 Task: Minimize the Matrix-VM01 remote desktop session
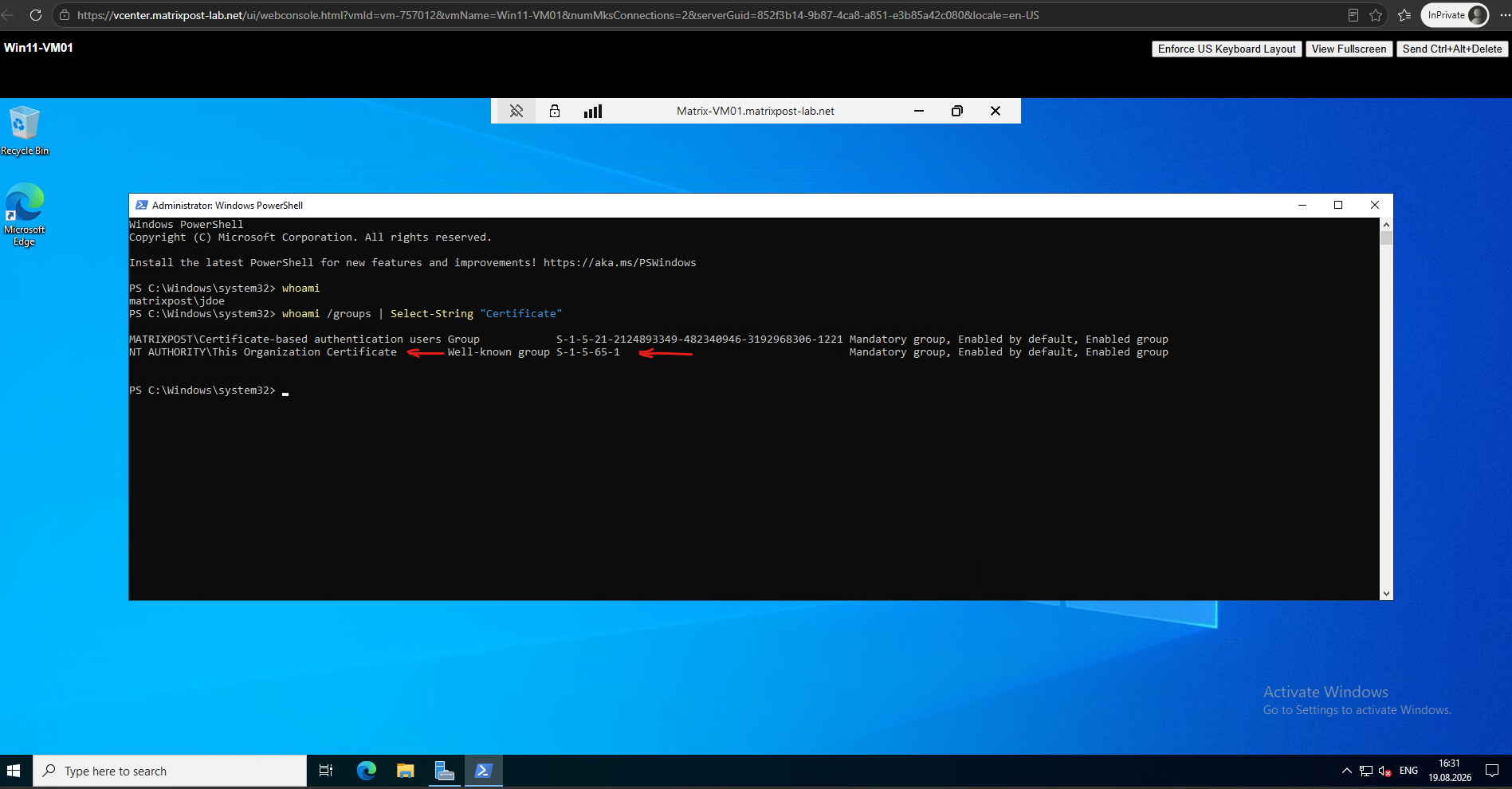pyautogui.click(x=919, y=111)
